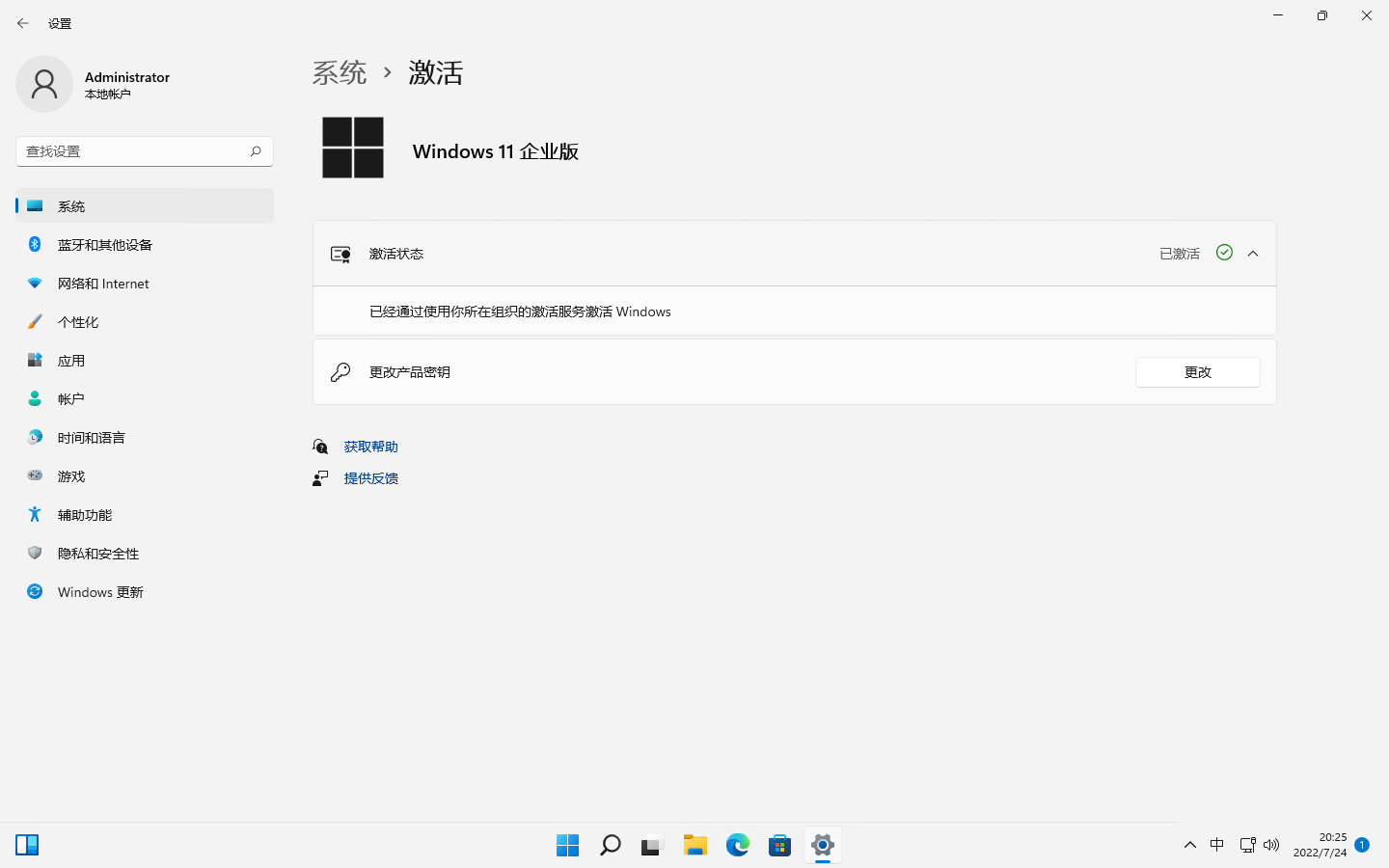Image resolution: width=1389 pixels, height=868 pixels.
Task: Click the 获取帮助 headset icon
Action: (320, 447)
